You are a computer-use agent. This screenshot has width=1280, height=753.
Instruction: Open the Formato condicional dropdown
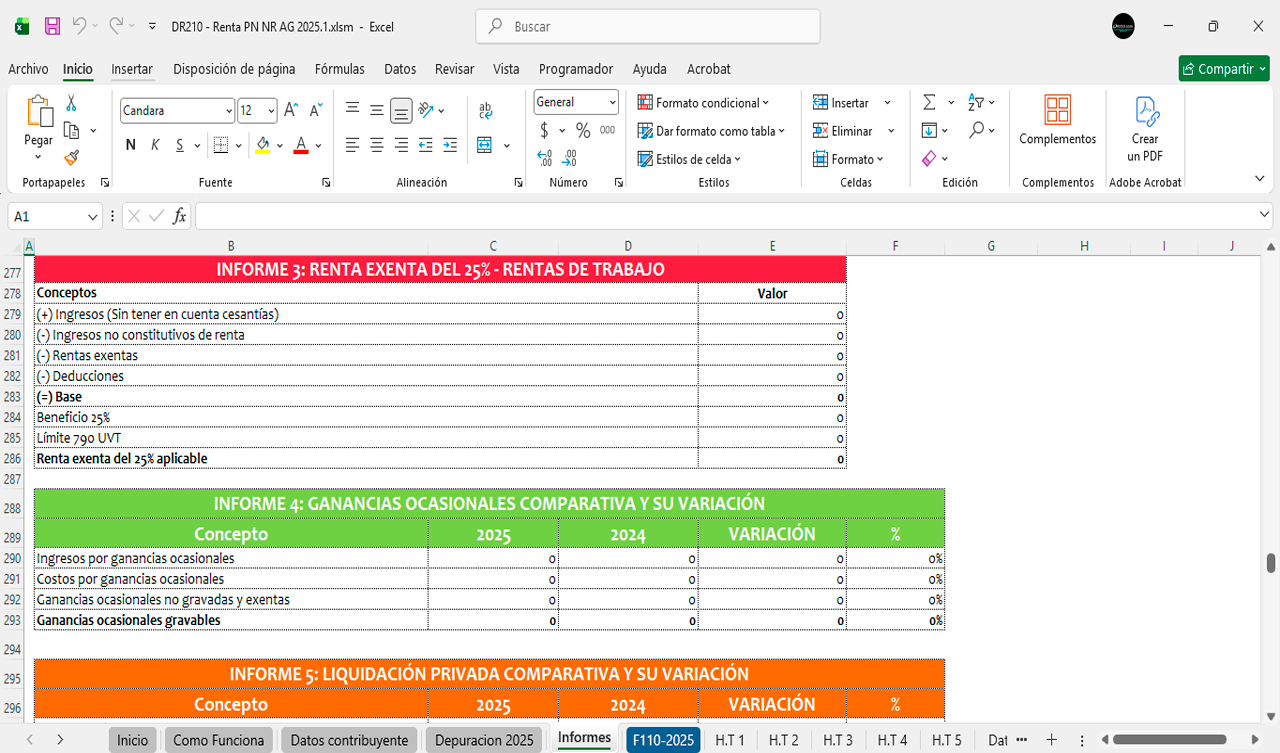(x=703, y=103)
